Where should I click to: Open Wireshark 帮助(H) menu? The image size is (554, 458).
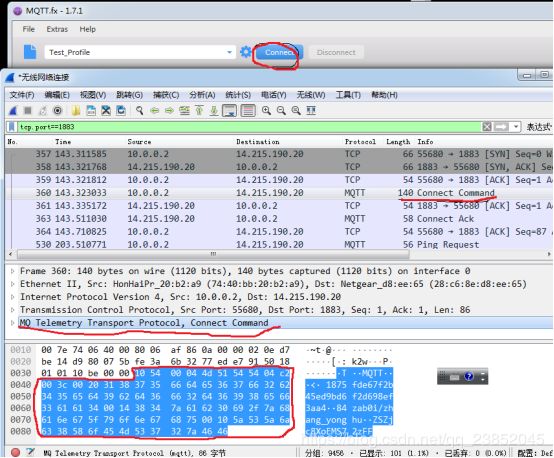pyautogui.click(x=384, y=95)
